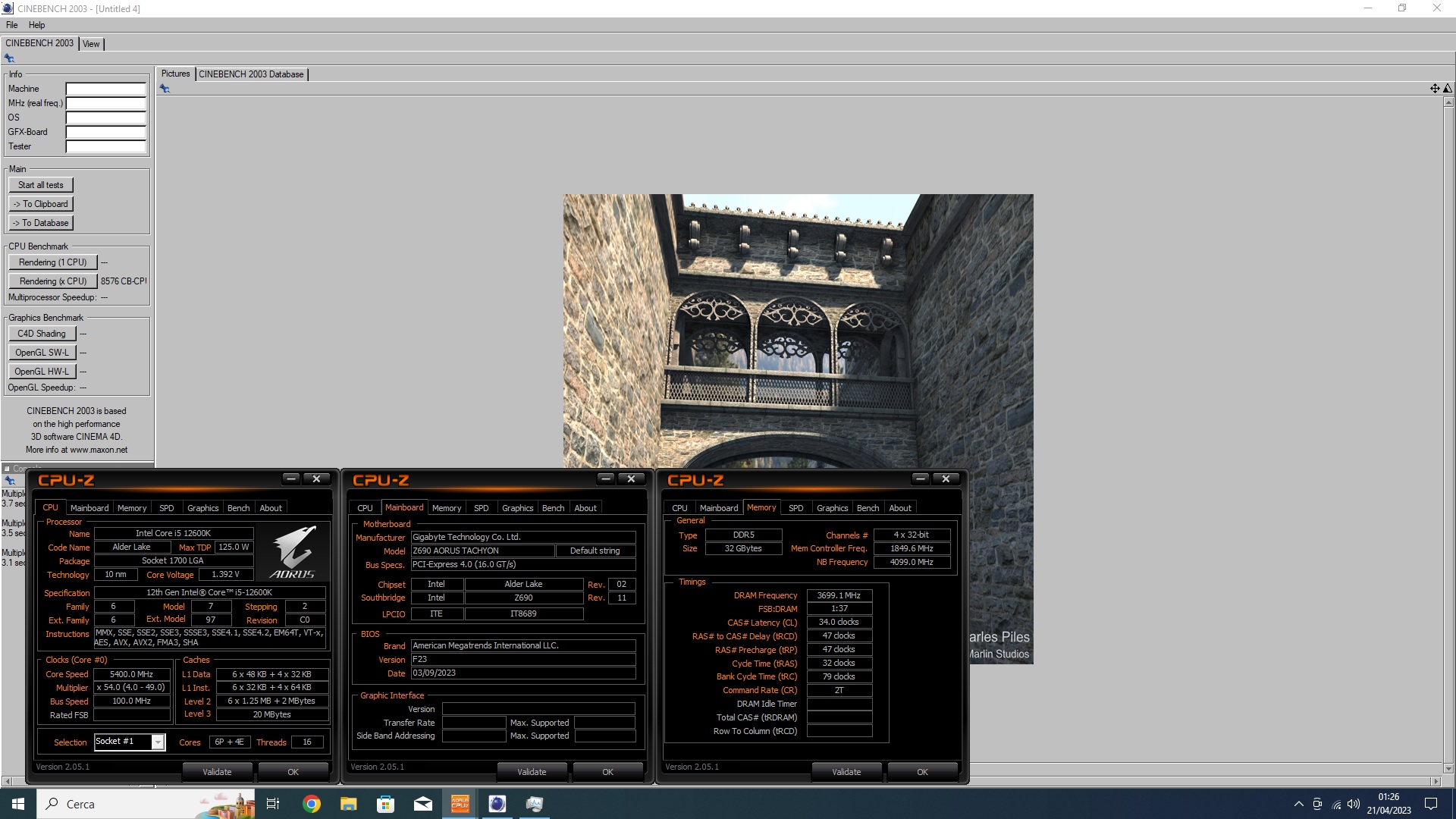The width and height of the screenshot is (1456, 819).
Task: Open Mail app from taskbar
Action: click(x=423, y=804)
